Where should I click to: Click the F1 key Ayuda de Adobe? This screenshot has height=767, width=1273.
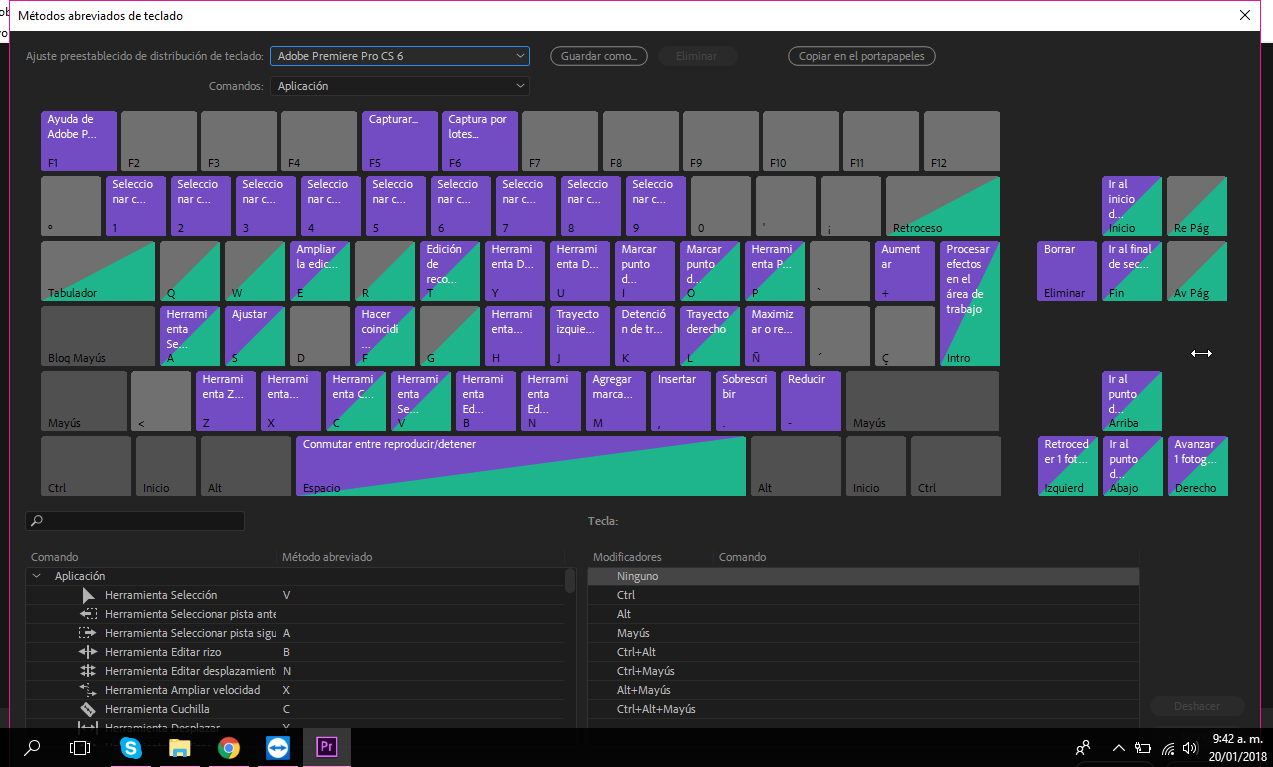point(79,141)
